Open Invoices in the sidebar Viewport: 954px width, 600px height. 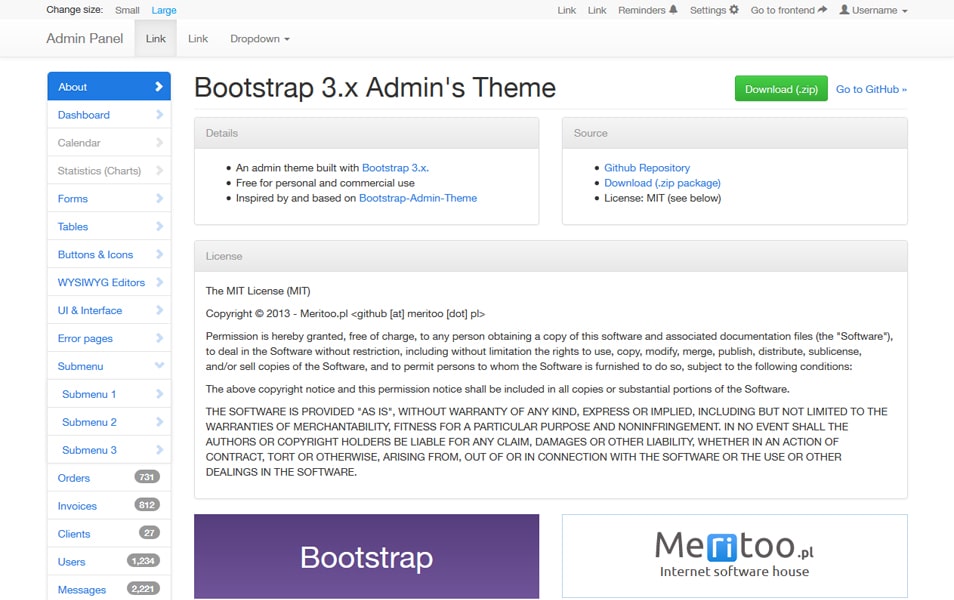(x=109, y=506)
